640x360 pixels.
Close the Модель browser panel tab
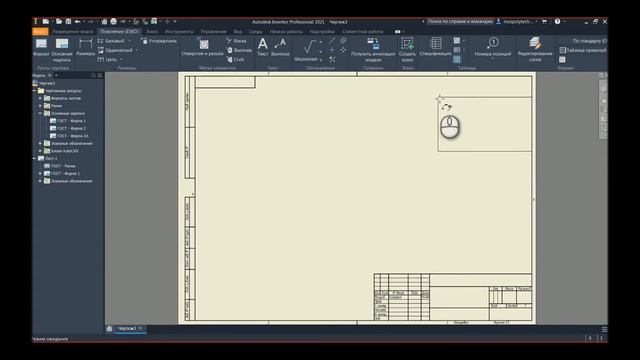(50, 76)
